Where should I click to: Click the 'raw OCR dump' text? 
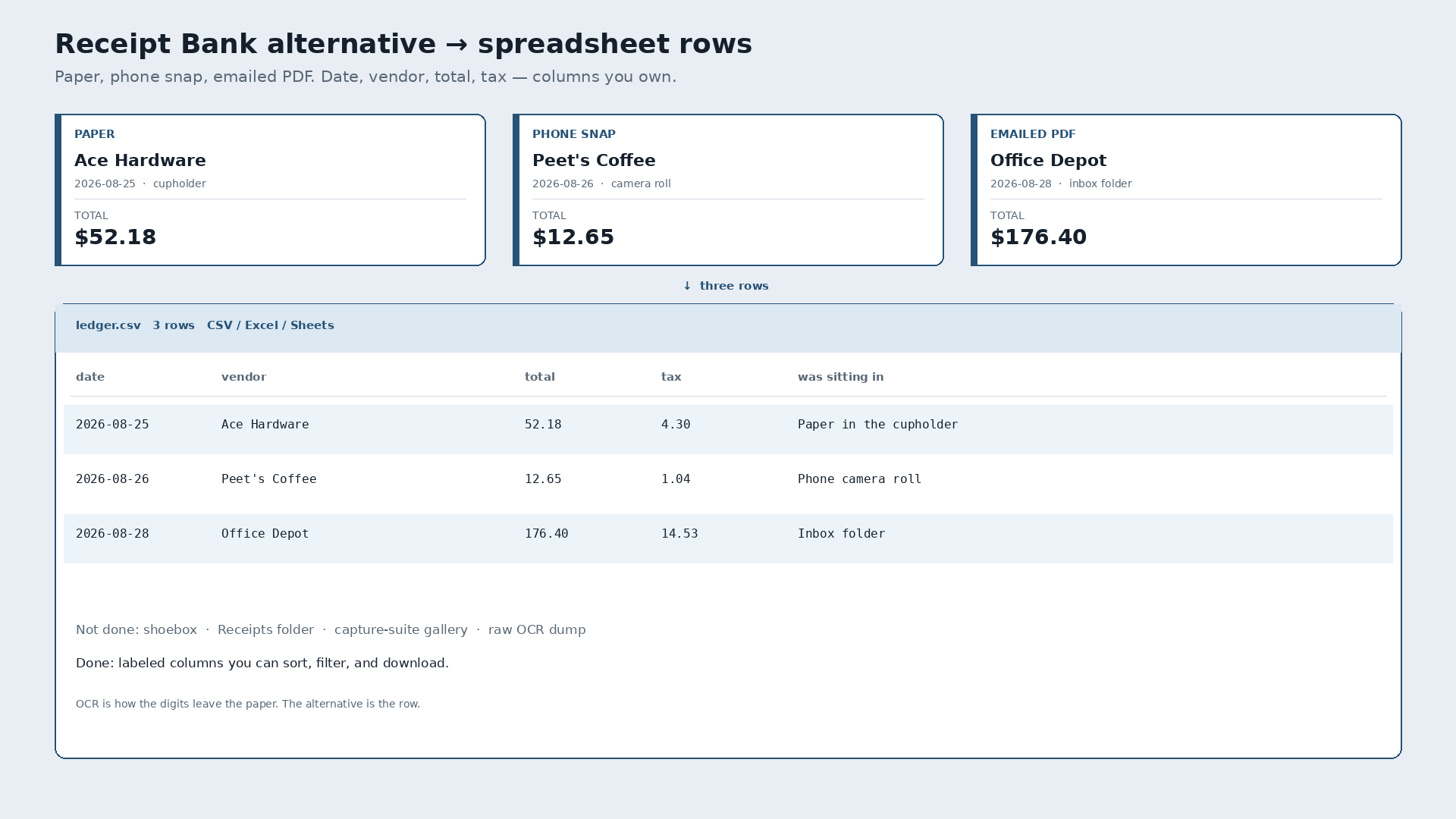pos(537,630)
